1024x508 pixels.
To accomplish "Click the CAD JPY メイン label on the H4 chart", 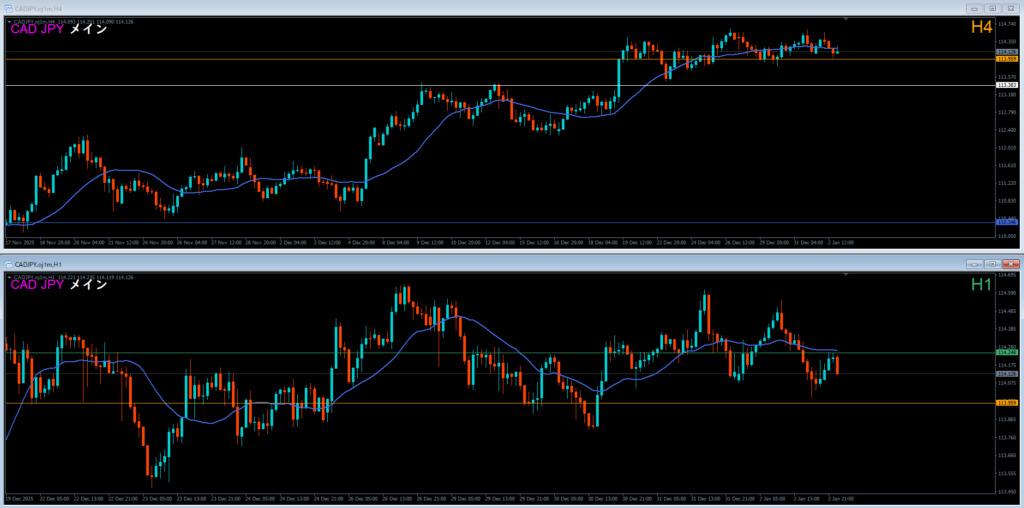I will 59,29.
